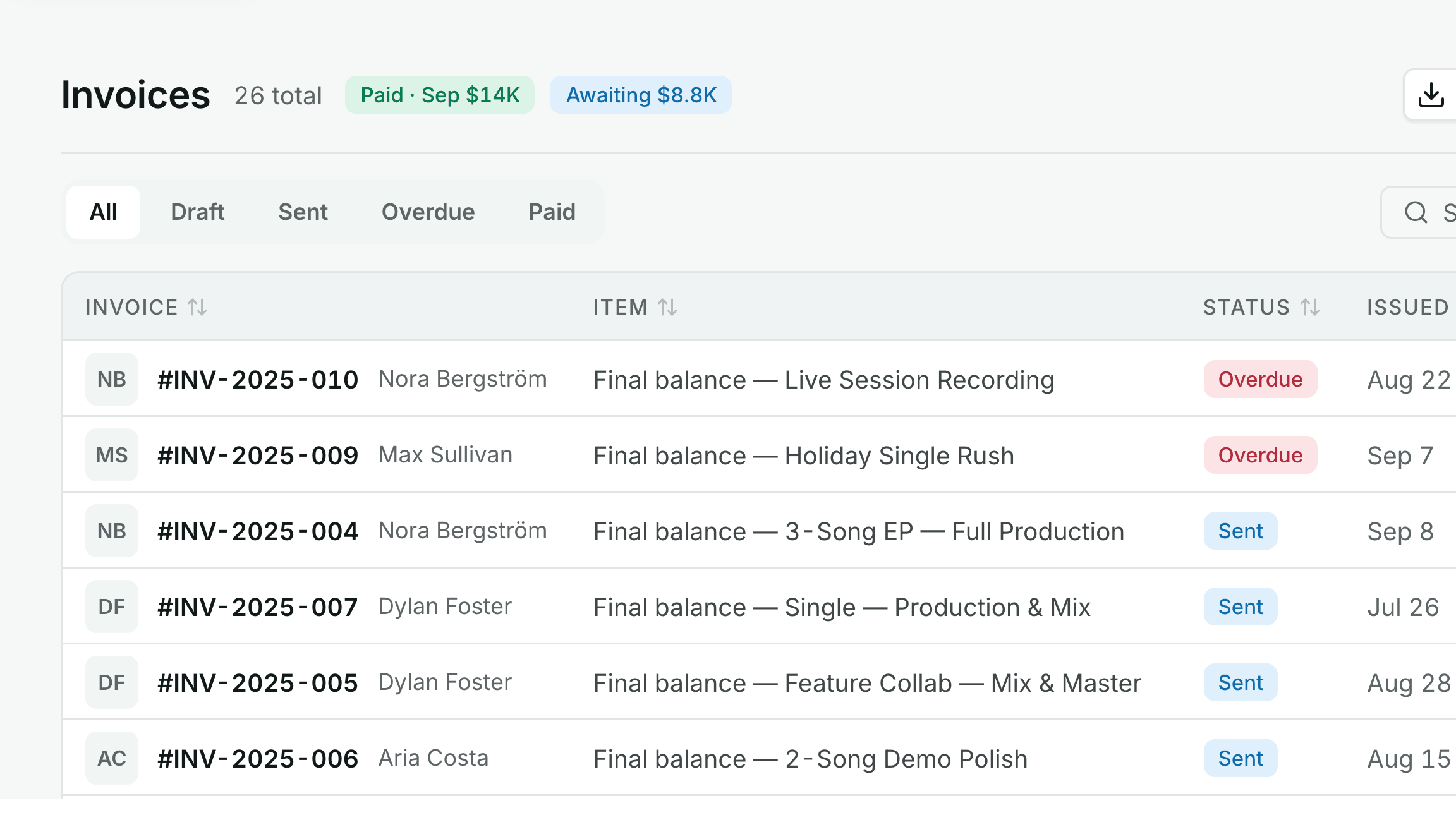Open invoice #INV-2025-005
The width and height of the screenshot is (1456, 815).
coord(258,683)
